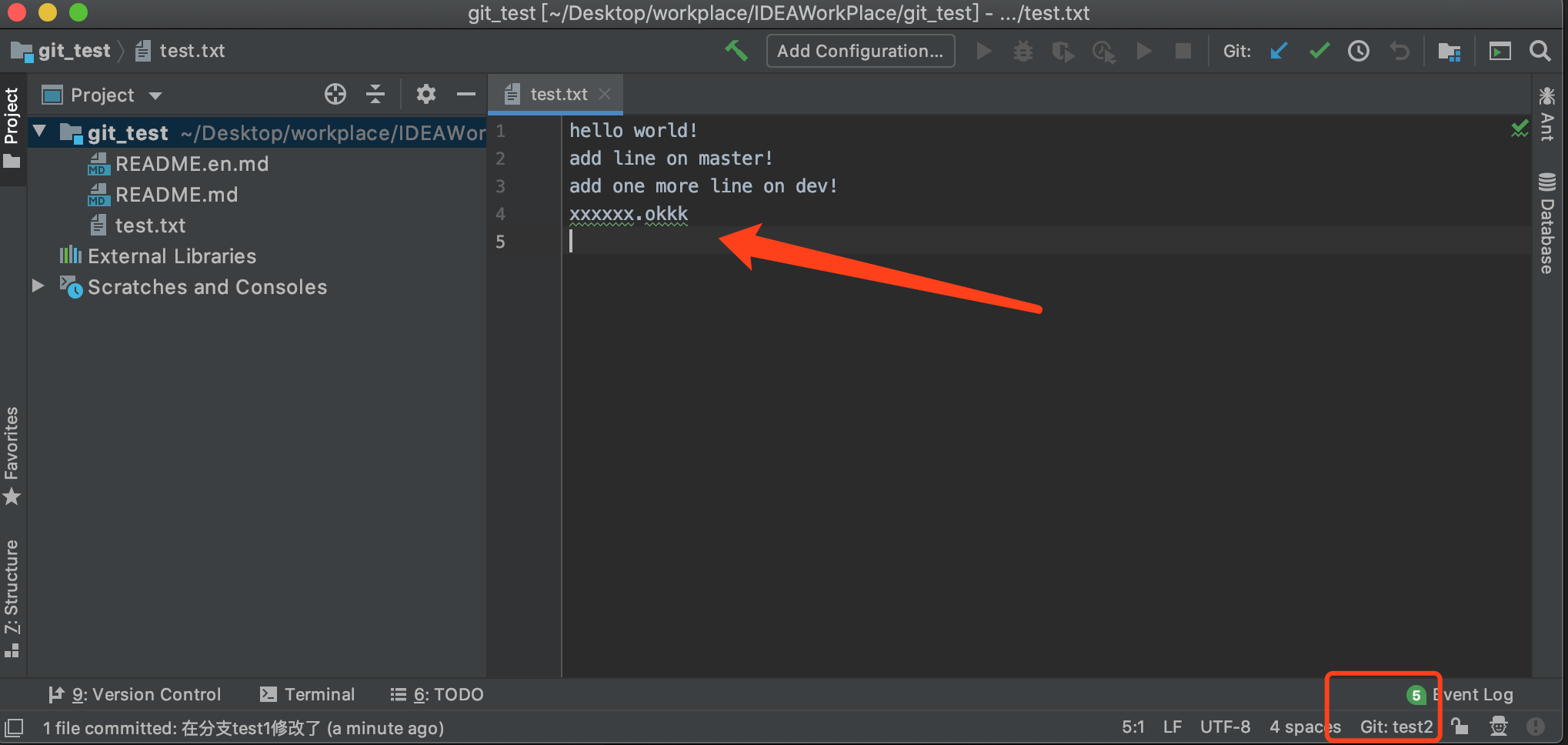Click the Git Commit checkmark icon
The width and height of the screenshot is (1568, 745).
click(x=1319, y=51)
